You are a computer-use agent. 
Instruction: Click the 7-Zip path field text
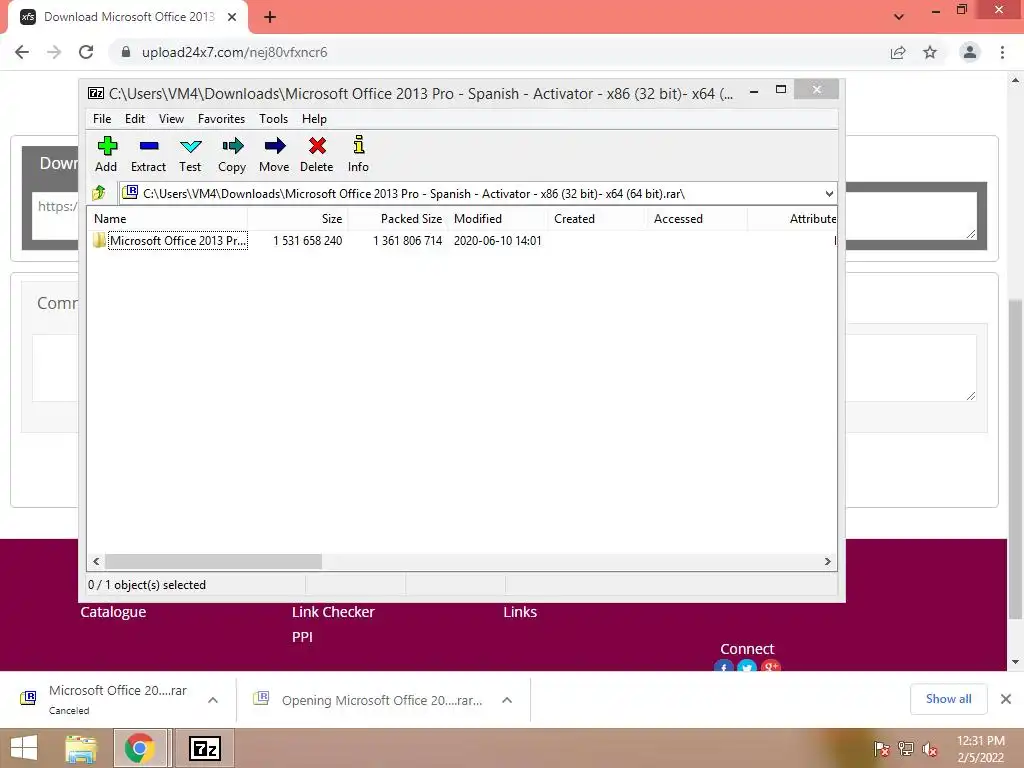point(413,194)
